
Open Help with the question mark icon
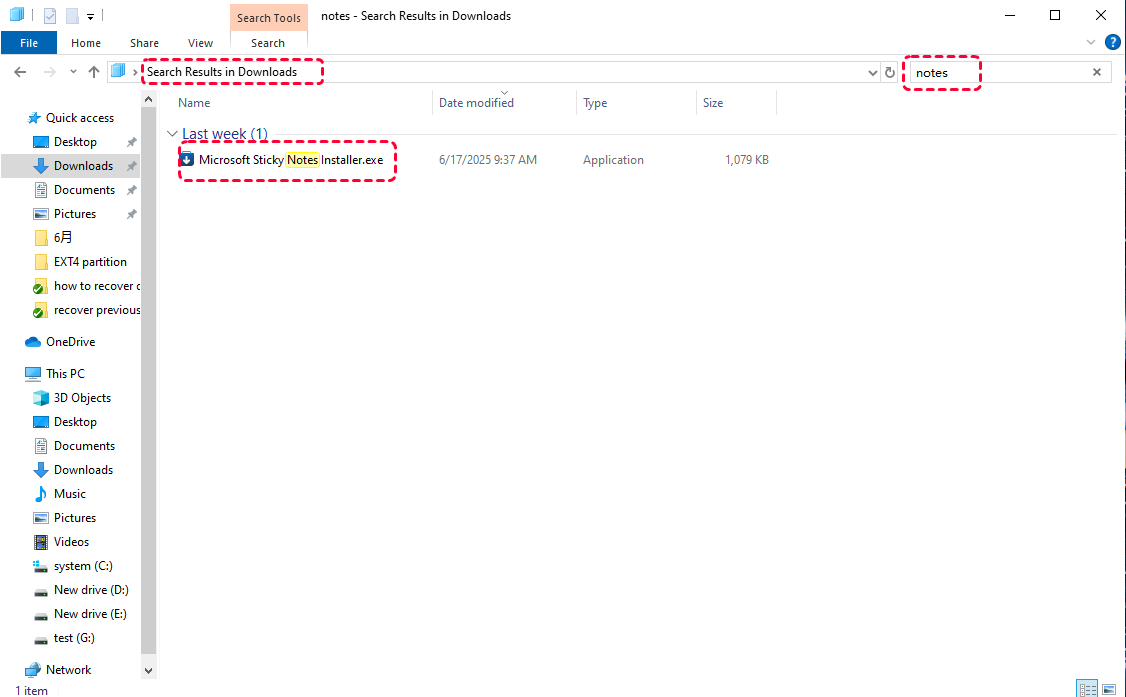[x=1112, y=42]
